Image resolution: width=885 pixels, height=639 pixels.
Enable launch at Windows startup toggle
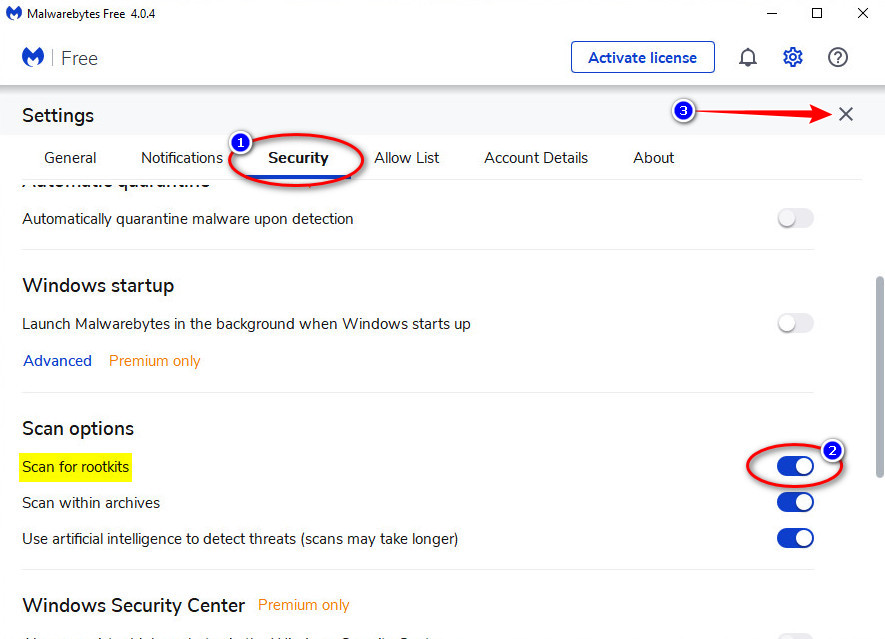tap(795, 323)
